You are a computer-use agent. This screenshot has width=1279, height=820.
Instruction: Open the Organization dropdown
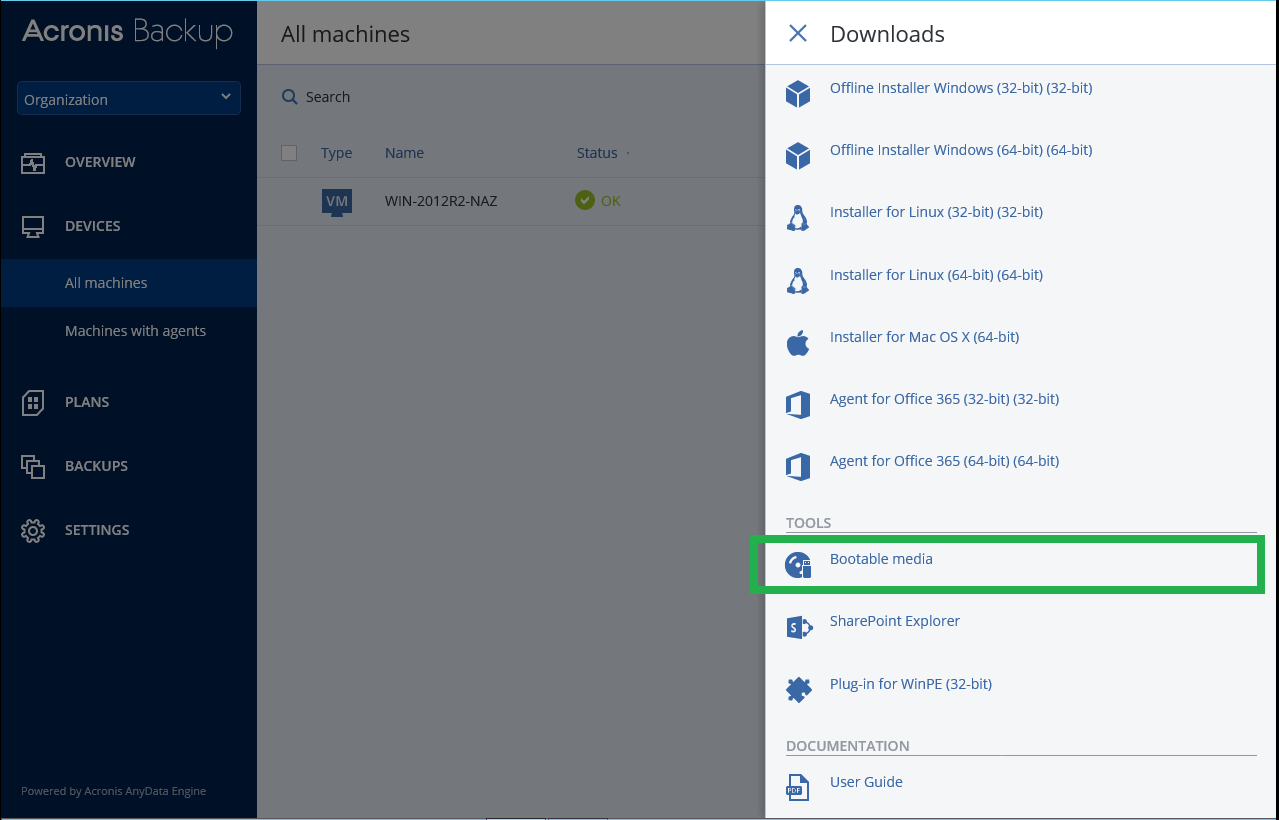(129, 99)
